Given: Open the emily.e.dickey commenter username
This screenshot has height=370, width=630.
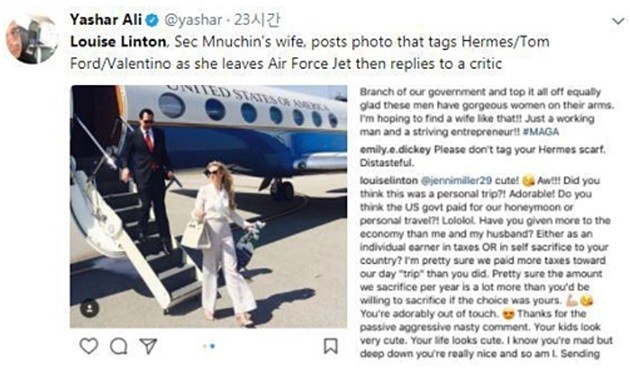Looking at the screenshot, I should (x=395, y=149).
